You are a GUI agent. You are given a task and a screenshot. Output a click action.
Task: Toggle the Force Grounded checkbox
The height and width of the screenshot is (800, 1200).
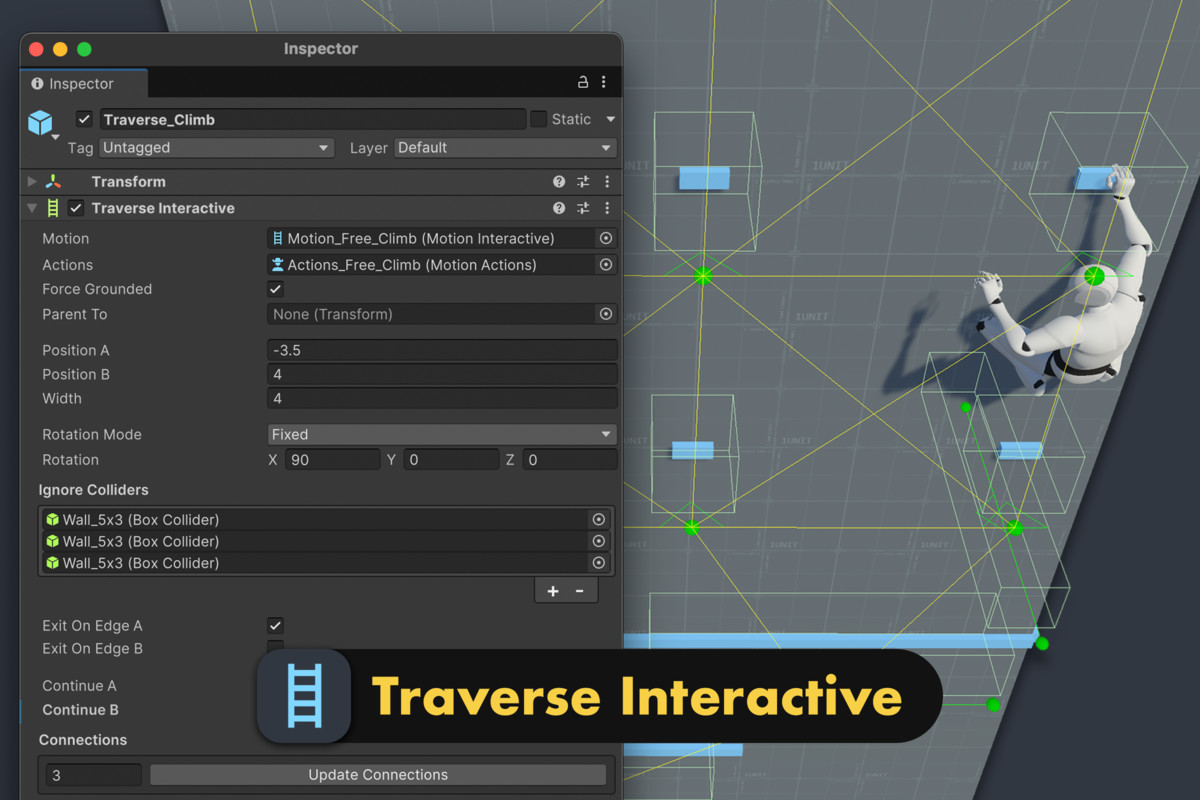click(275, 289)
